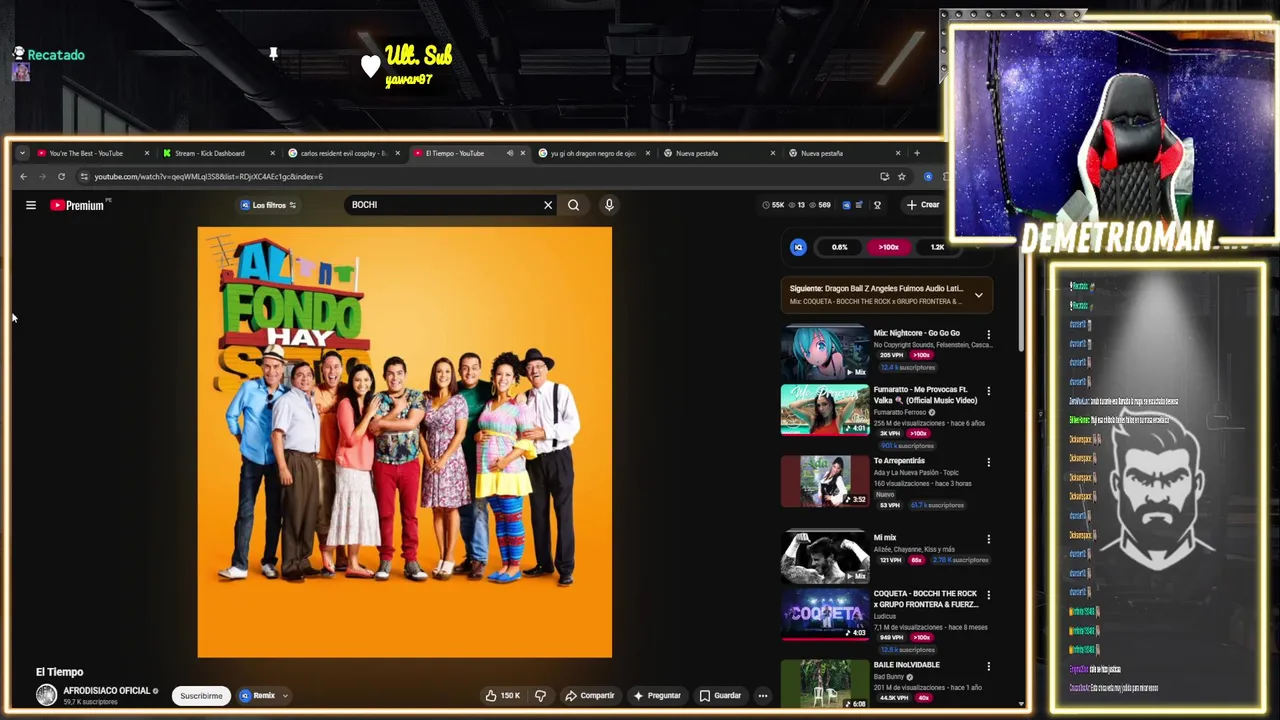Open the tab search dropdown arrow
This screenshot has width=1280, height=720.
[x=22, y=153]
